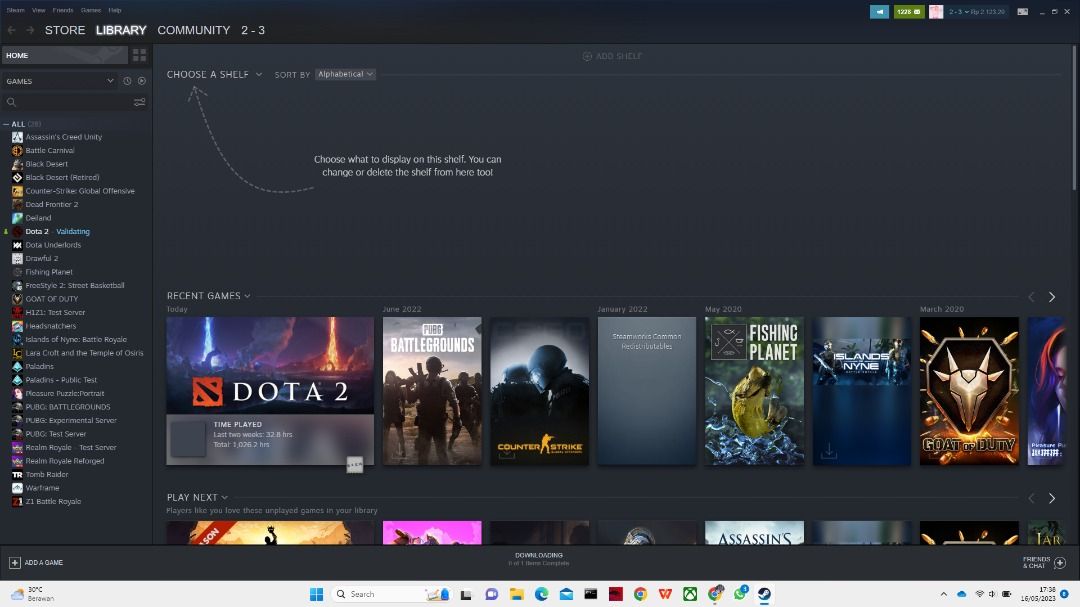
Task: Select the Fishing Planet game thumbnail
Action: tap(754, 391)
